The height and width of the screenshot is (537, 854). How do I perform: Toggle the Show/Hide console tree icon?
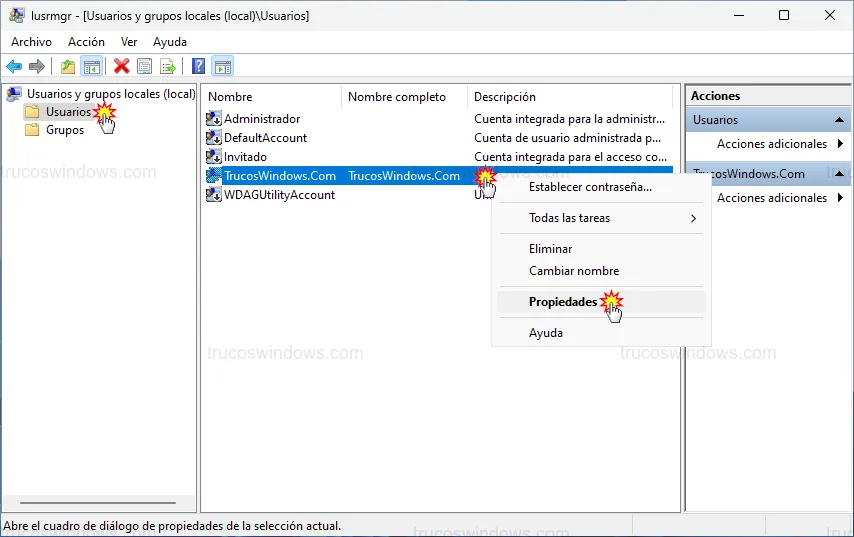point(91,67)
